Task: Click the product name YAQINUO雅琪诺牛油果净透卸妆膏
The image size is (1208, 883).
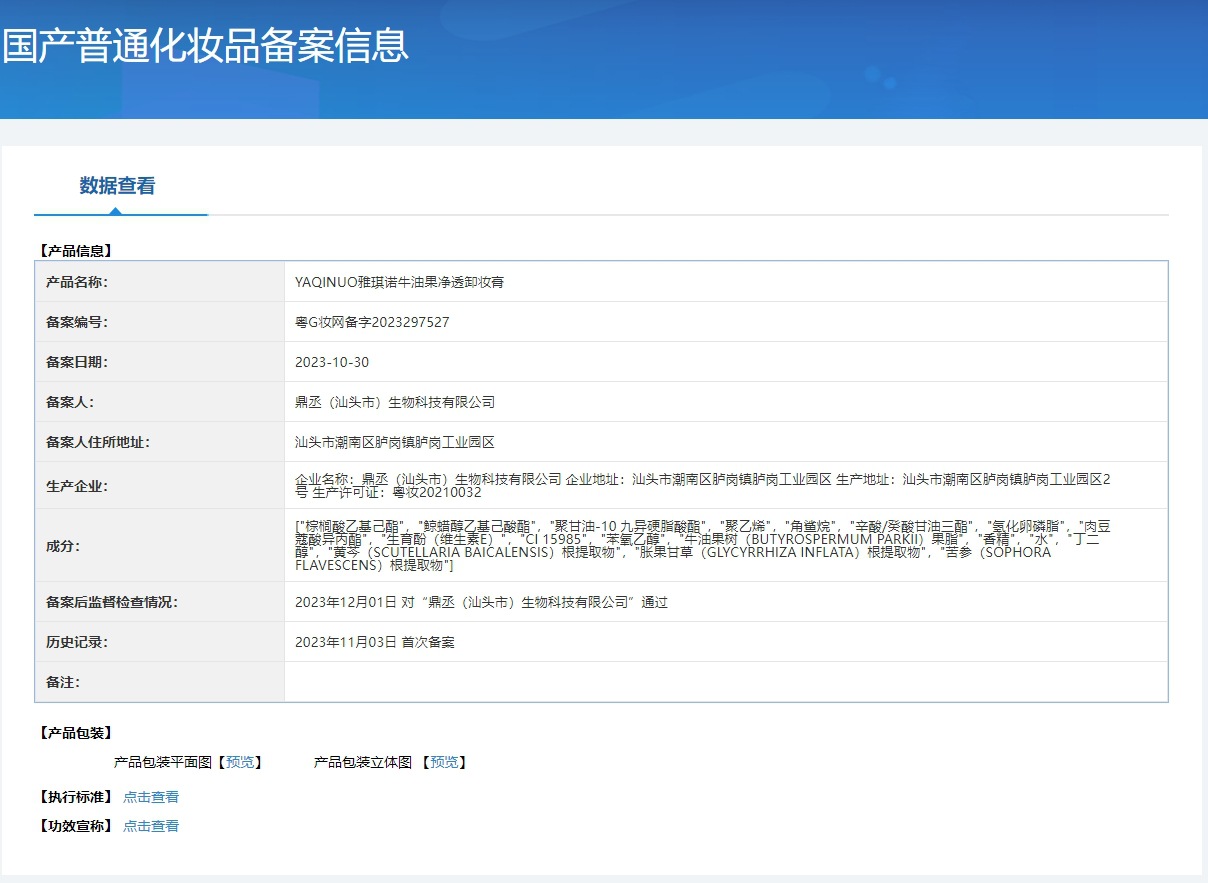Action: point(400,282)
